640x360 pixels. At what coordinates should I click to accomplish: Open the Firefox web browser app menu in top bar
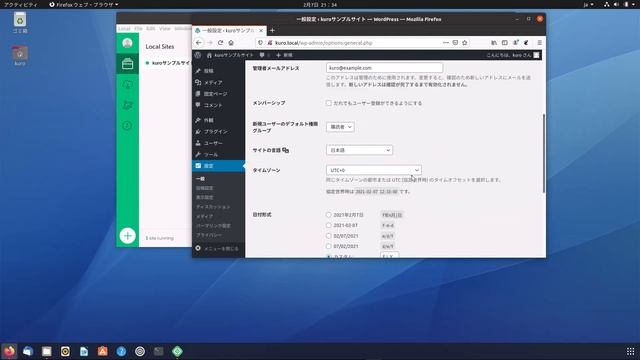pos(84,4)
